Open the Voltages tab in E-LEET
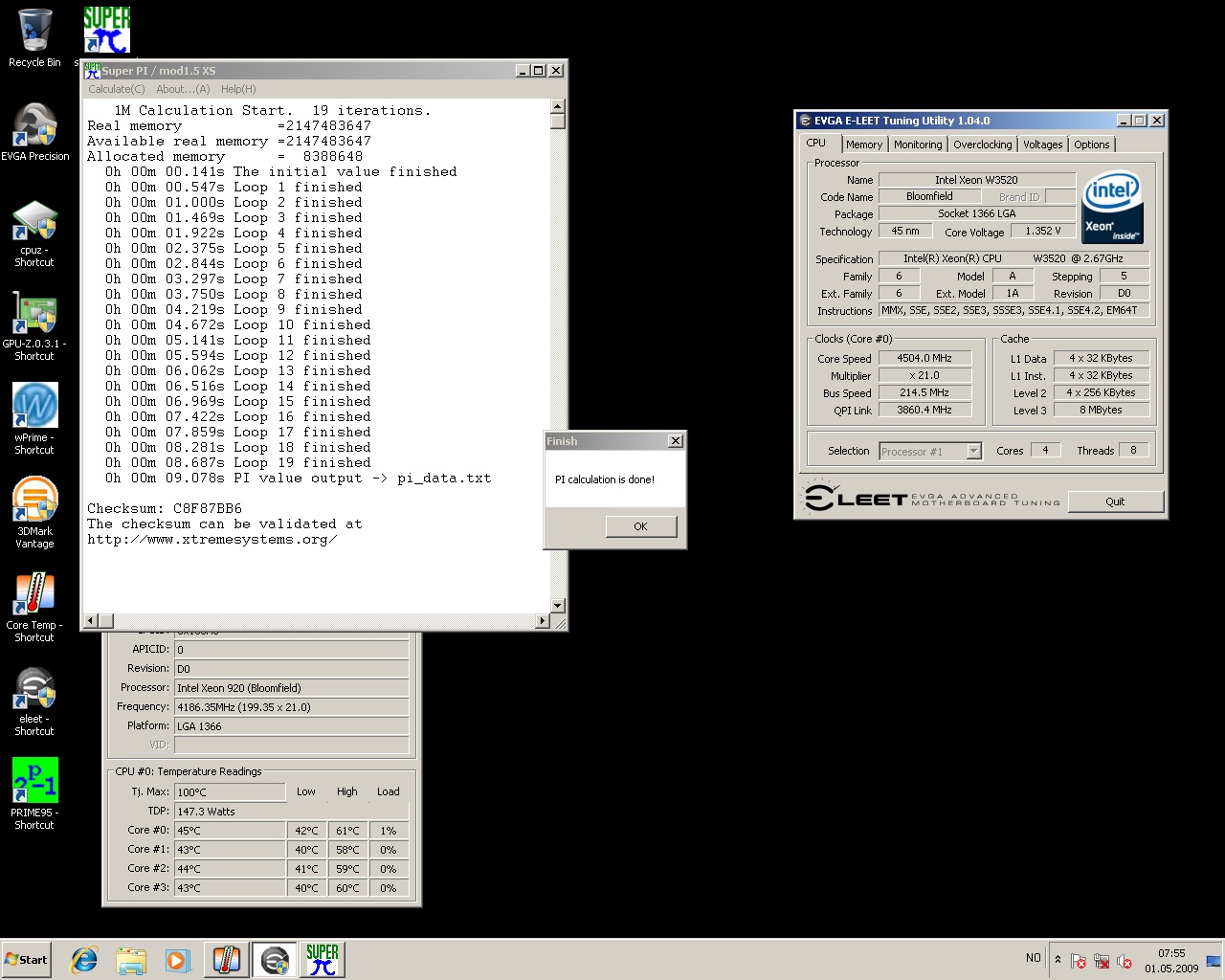The height and width of the screenshot is (980, 1225). click(x=1043, y=145)
